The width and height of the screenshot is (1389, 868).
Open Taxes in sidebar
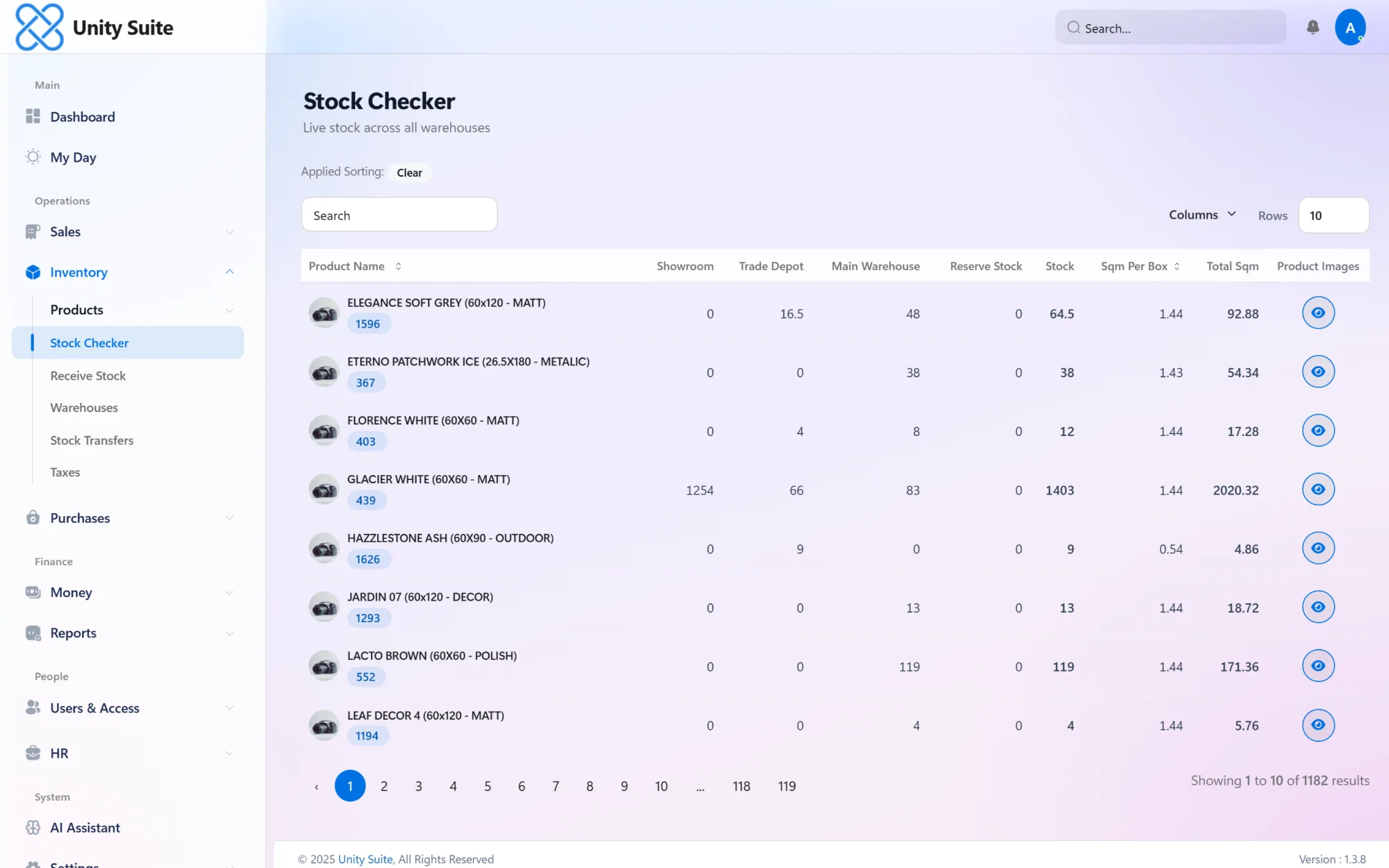pos(65,472)
